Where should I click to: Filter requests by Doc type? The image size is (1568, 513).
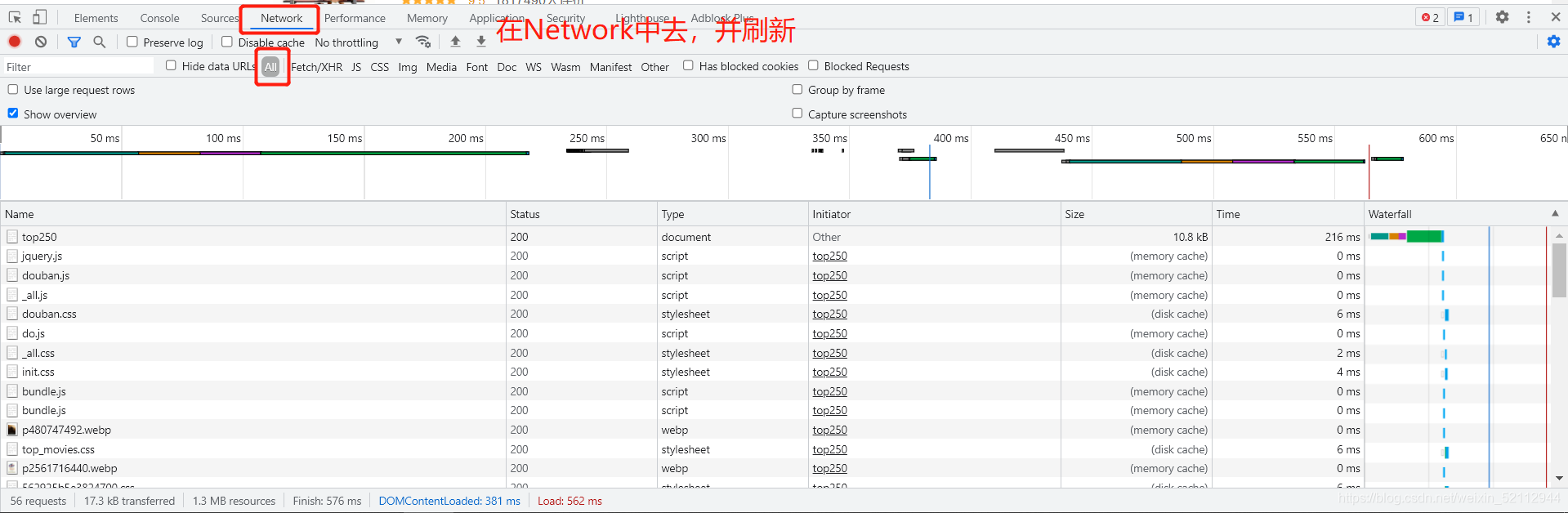click(507, 67)
